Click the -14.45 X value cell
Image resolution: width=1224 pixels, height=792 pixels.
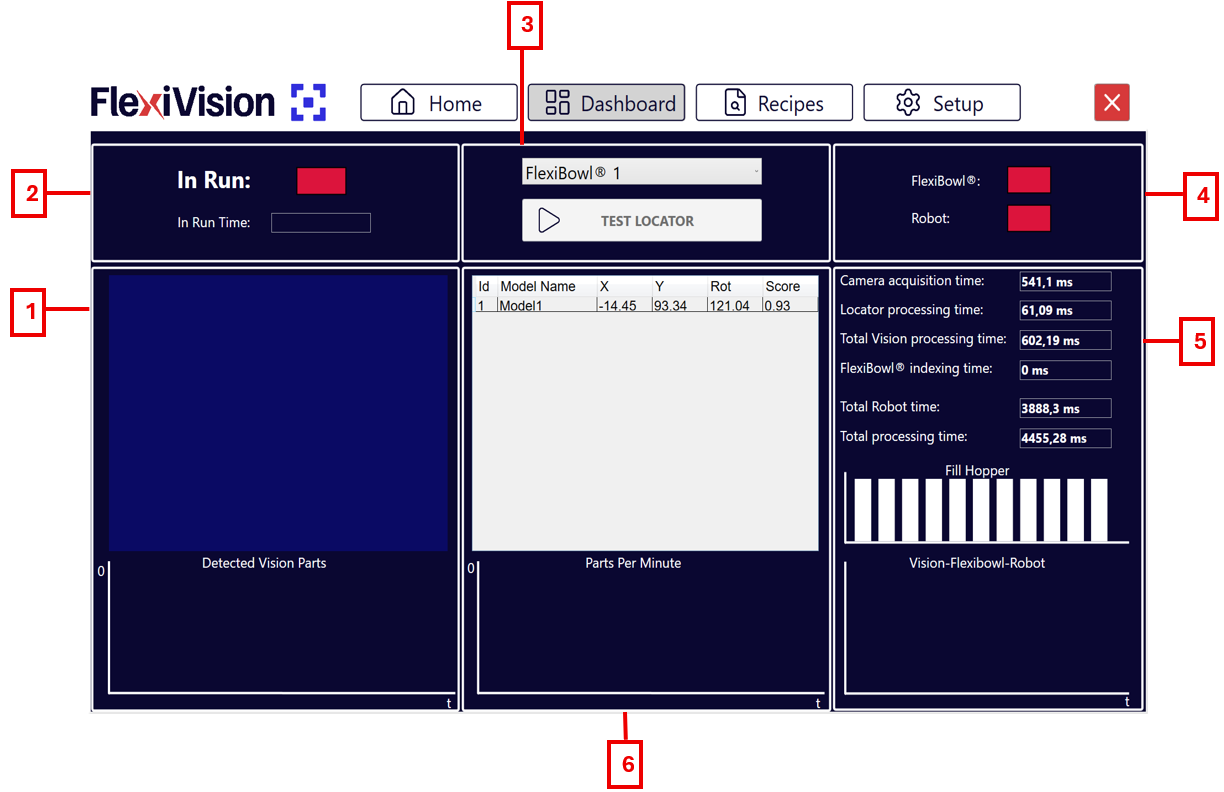(624, 305)
